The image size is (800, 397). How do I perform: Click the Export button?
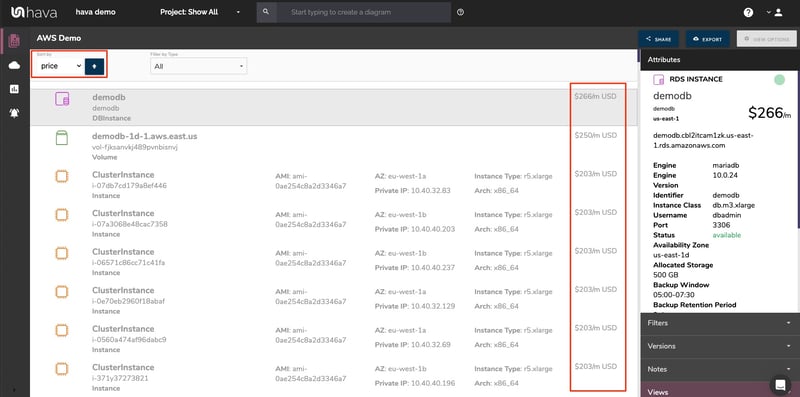(707, 39)
